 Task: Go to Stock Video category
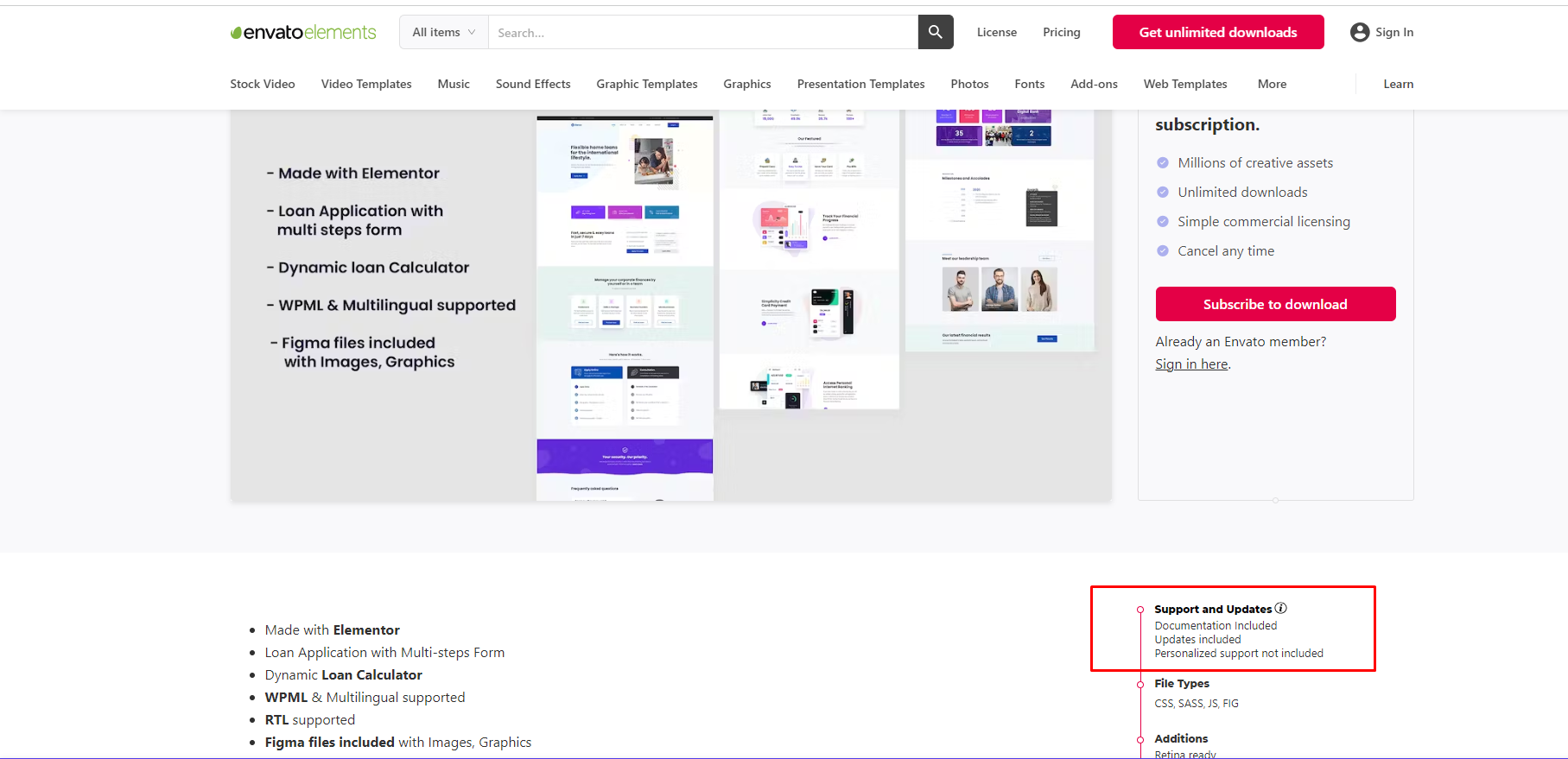(263, 84)
